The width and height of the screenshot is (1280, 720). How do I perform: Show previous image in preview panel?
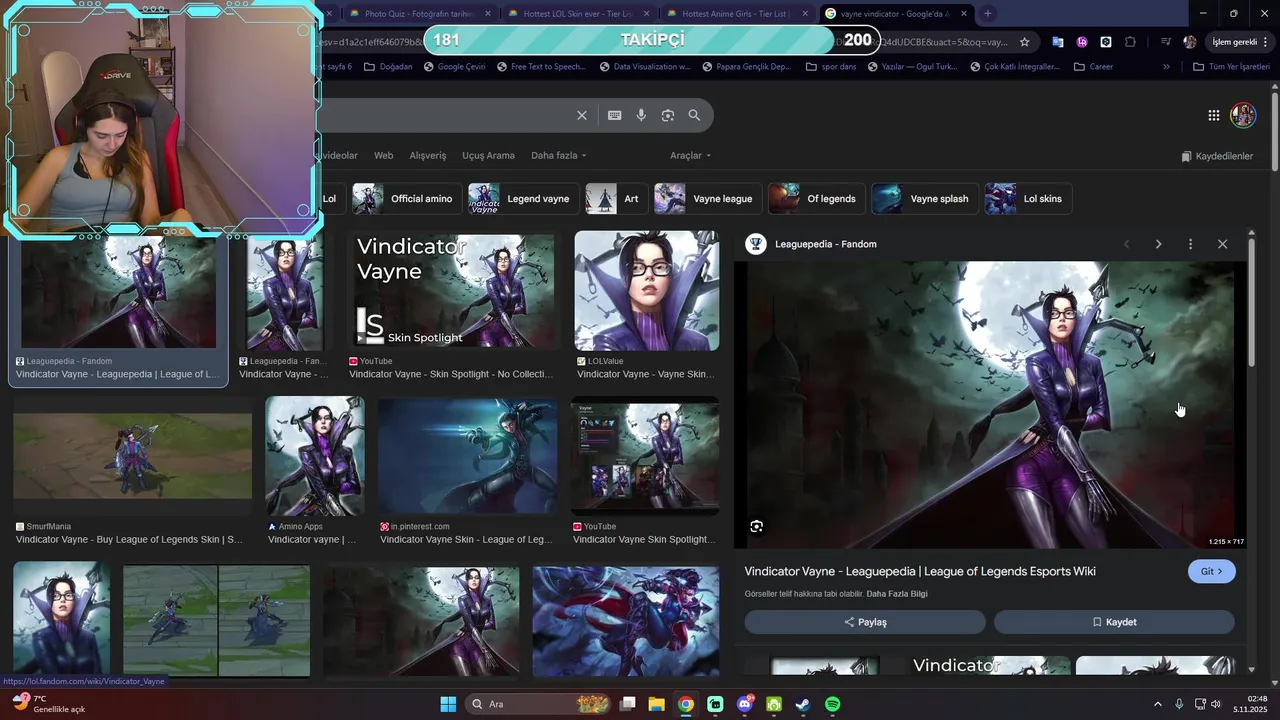click(1127, 244)
